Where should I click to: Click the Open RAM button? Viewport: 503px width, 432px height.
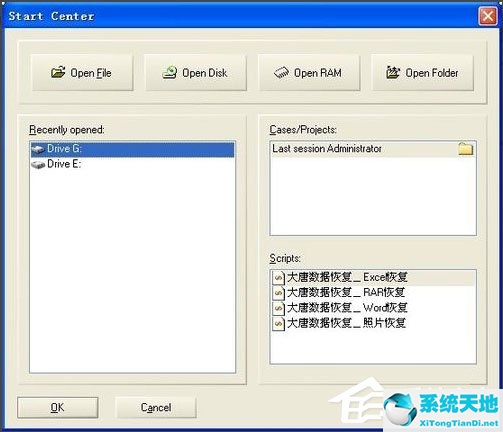coord(309,73)
